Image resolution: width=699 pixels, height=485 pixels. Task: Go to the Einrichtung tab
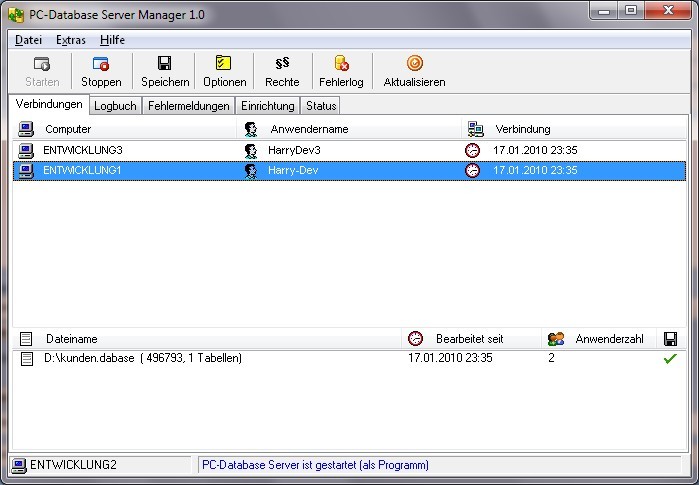tap(267, 106)
